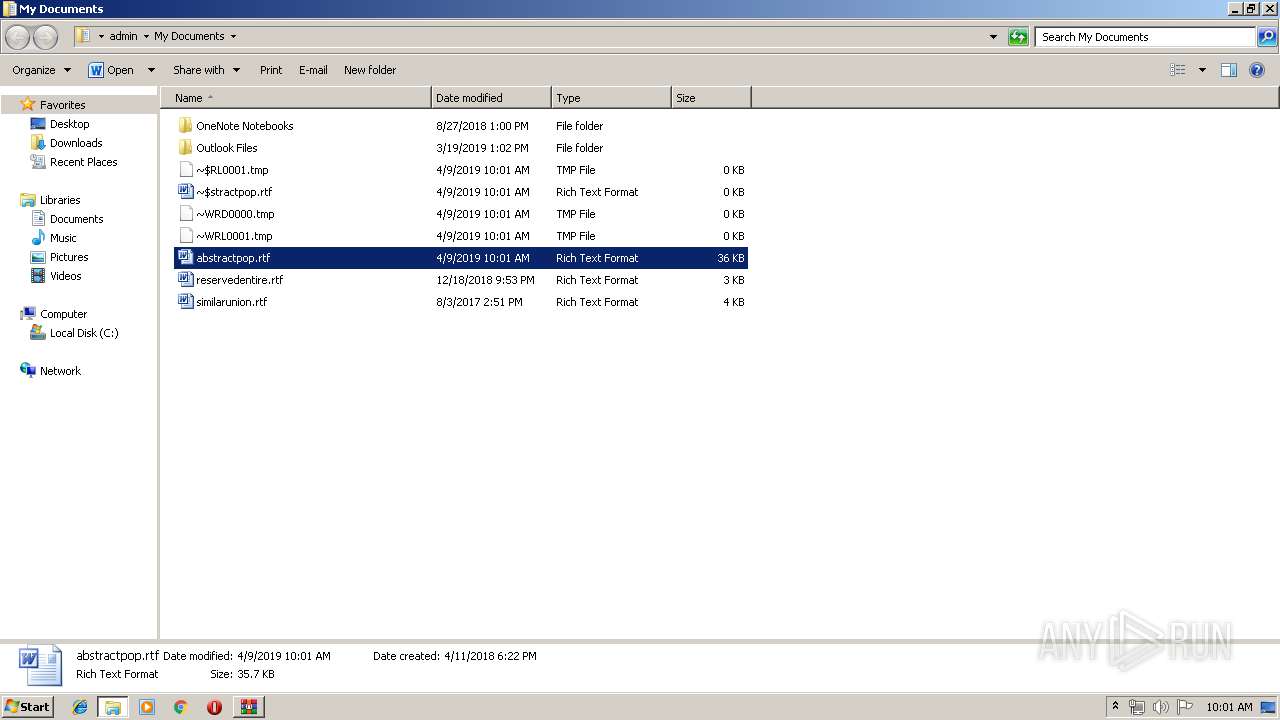Expand the Open button dropdown arrow
The width and height of the screenshot is (1280, 720).
(151, 70)
